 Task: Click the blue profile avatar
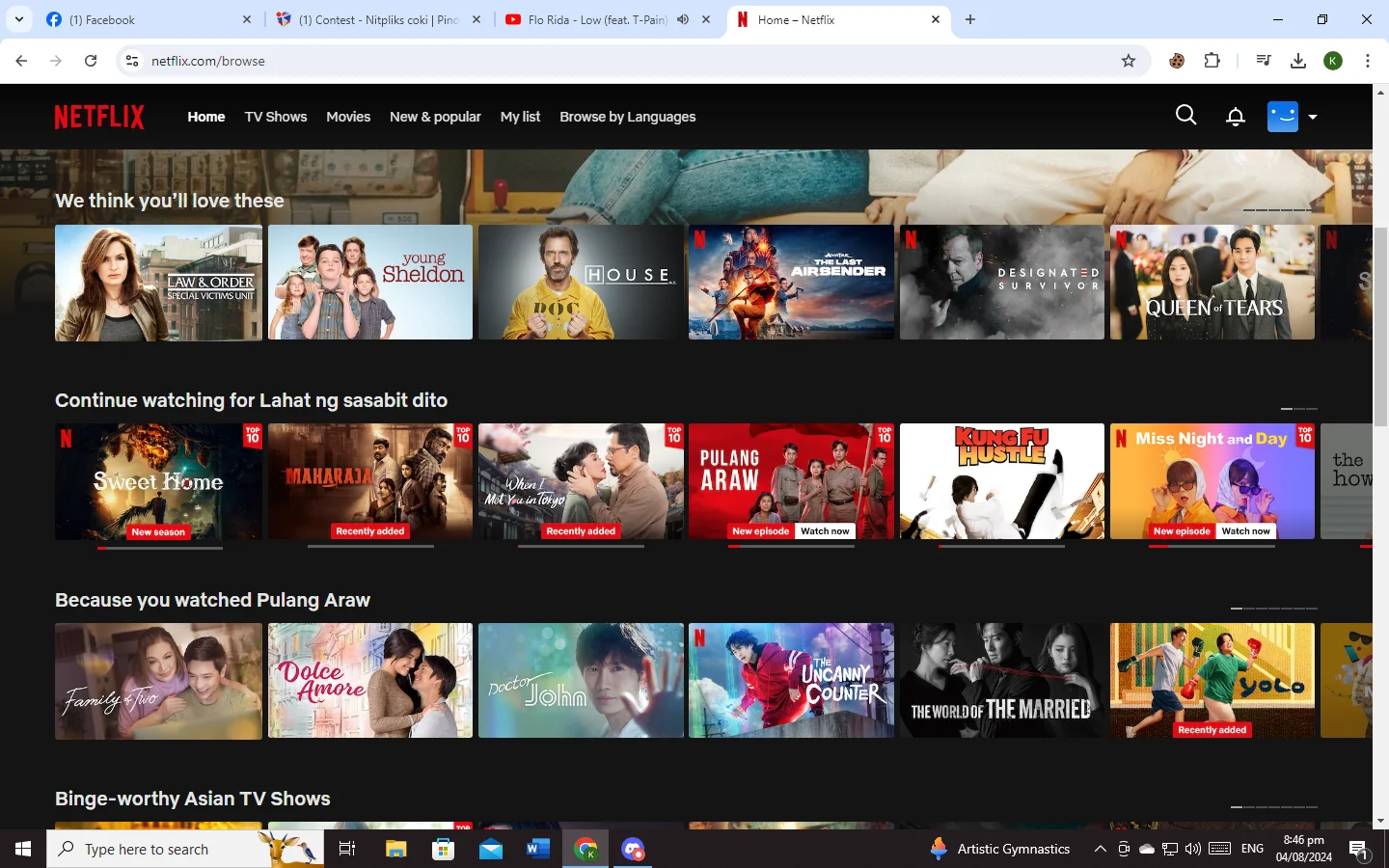1283,117
